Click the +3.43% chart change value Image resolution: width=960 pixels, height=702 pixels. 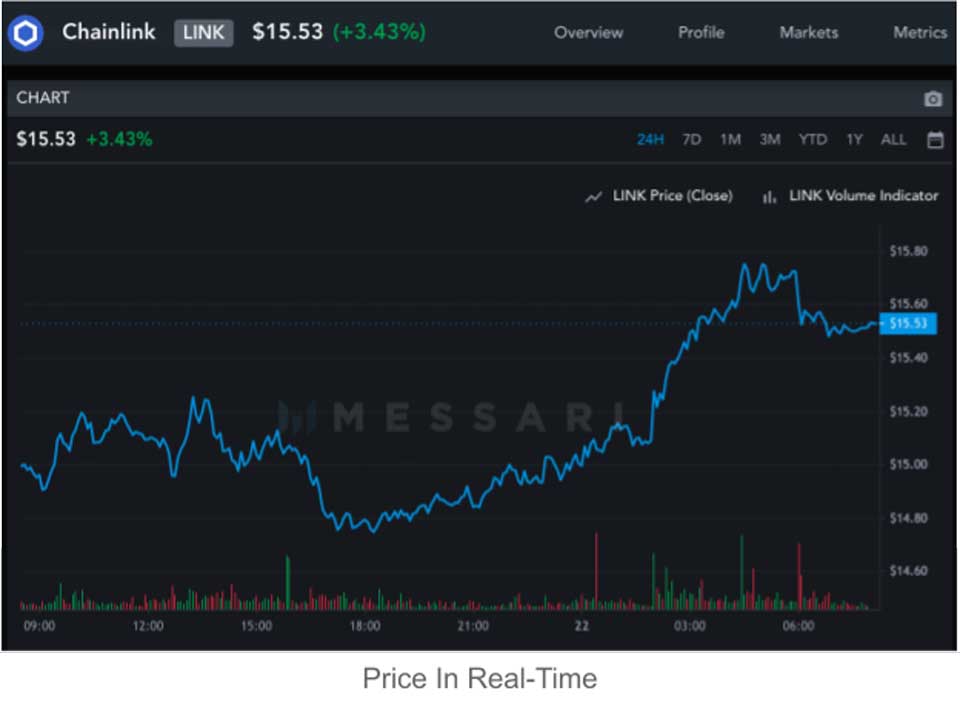click(x=119, y=140)
